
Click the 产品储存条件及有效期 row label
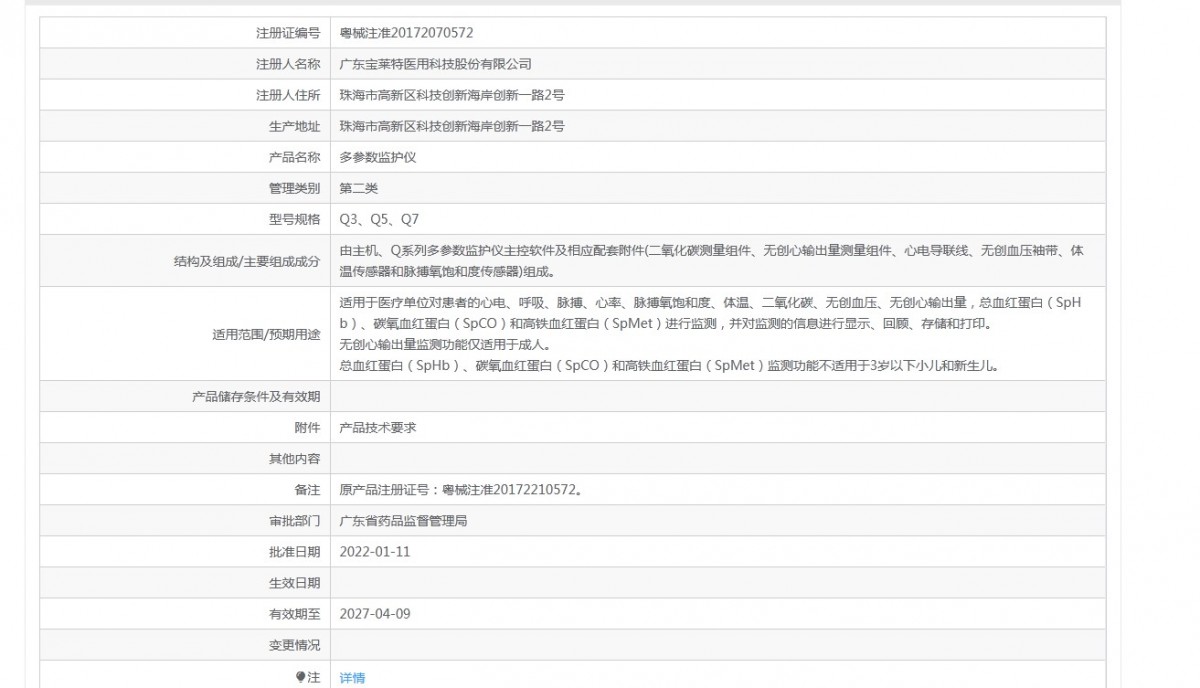click(256, 396)
